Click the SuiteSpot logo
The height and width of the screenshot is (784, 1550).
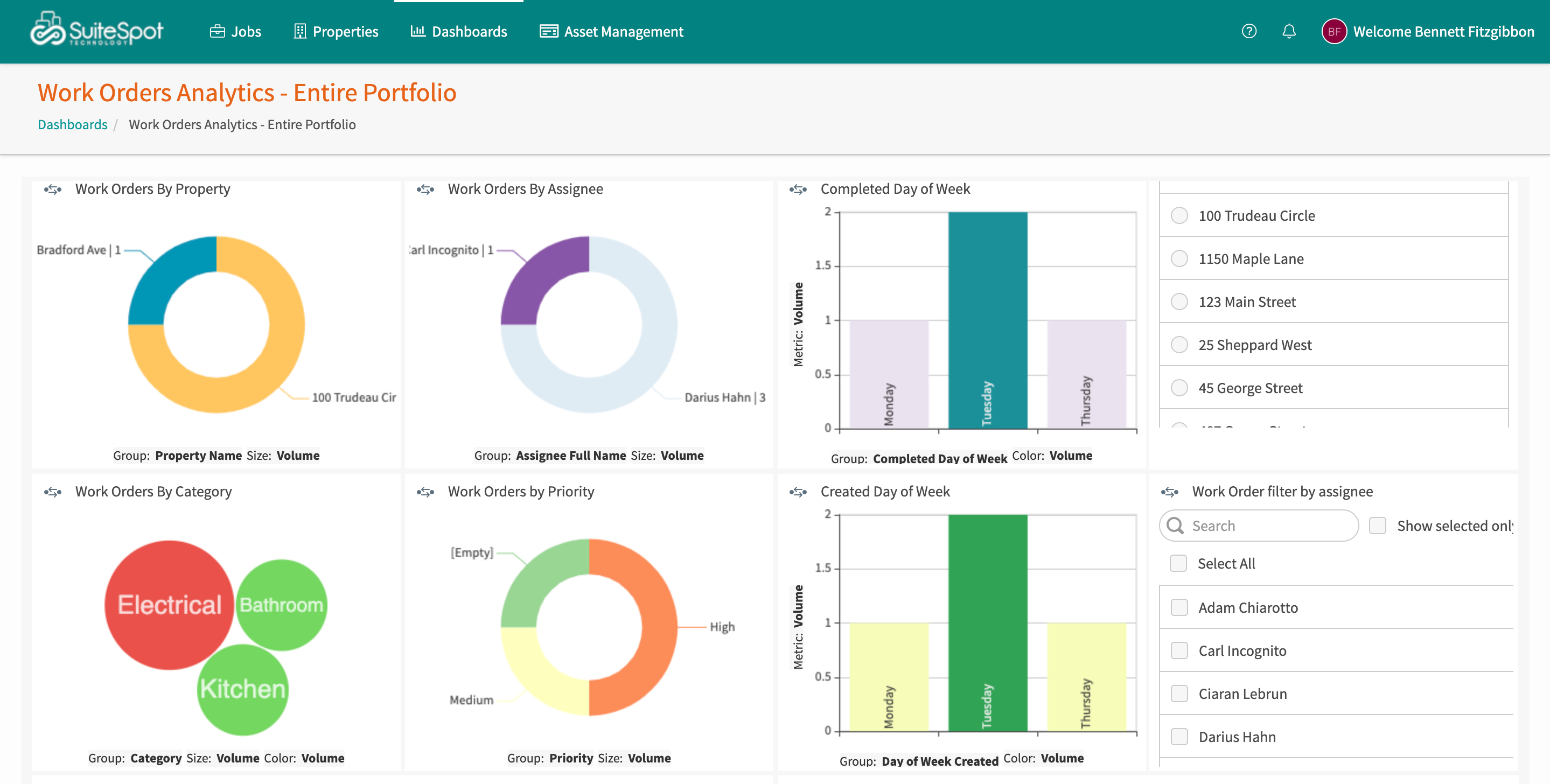96,30
